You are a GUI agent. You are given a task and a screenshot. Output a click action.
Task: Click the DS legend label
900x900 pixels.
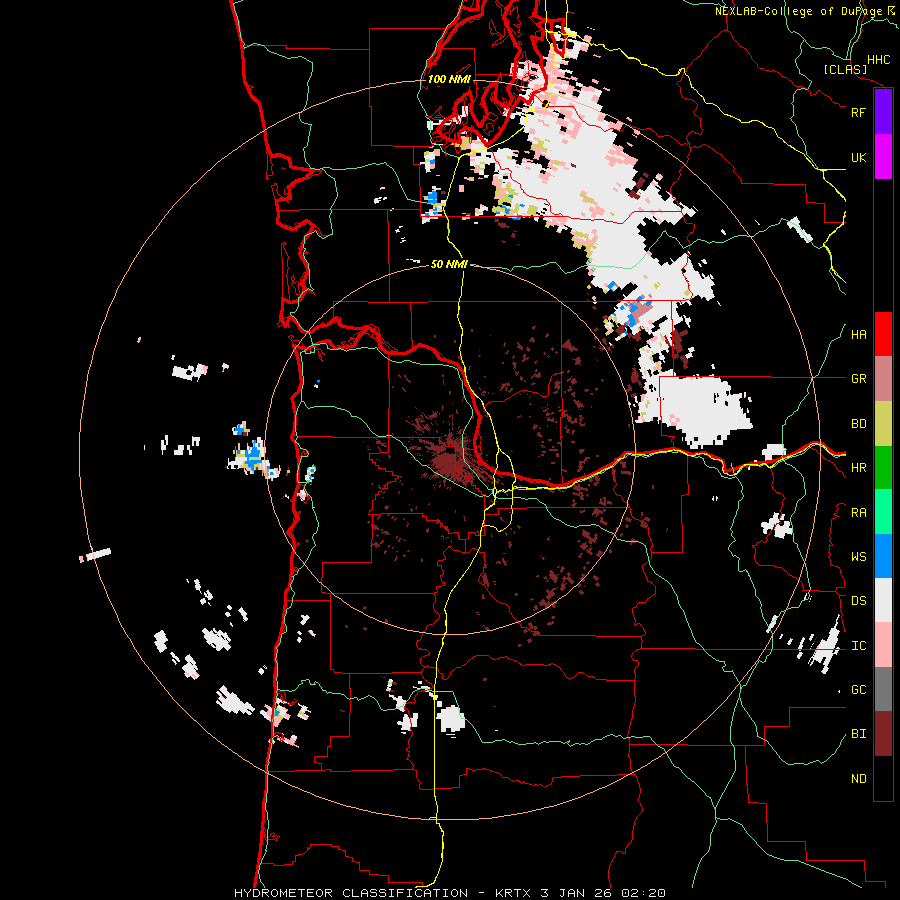(x=858, y=601)
